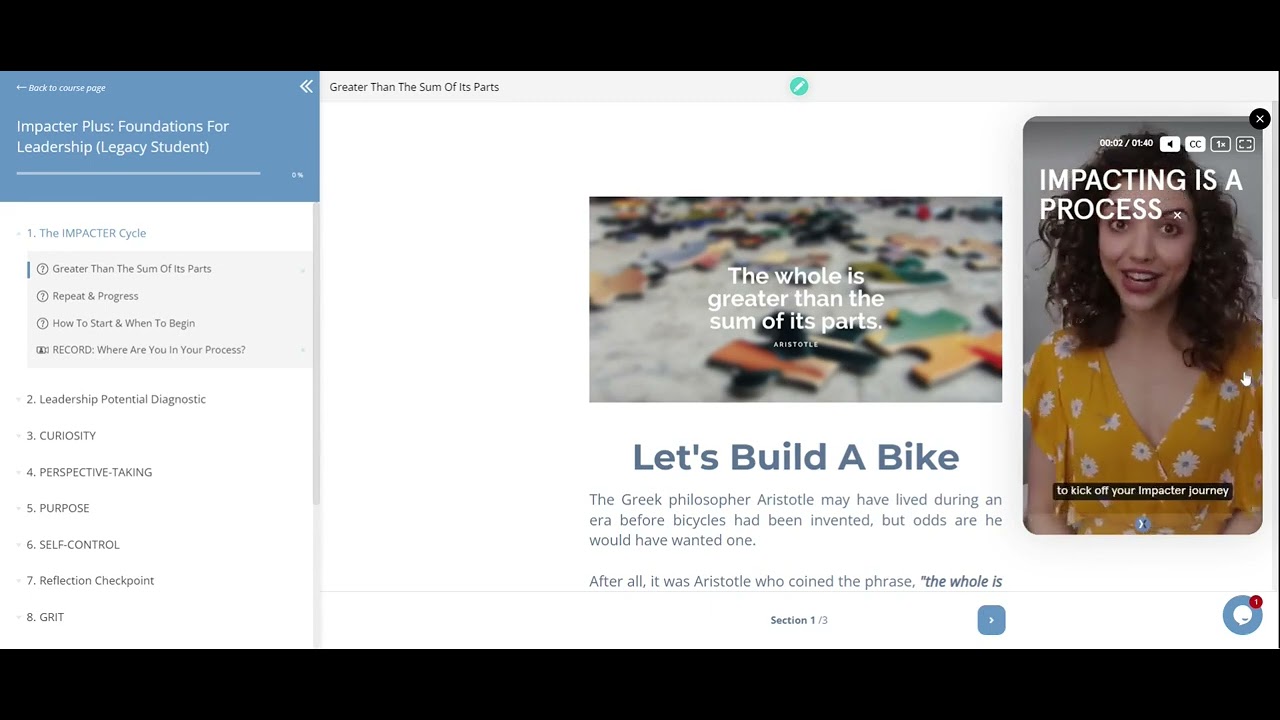Open 'RECORD: Where Are You In Your Process?'

(x=149, y=350)
